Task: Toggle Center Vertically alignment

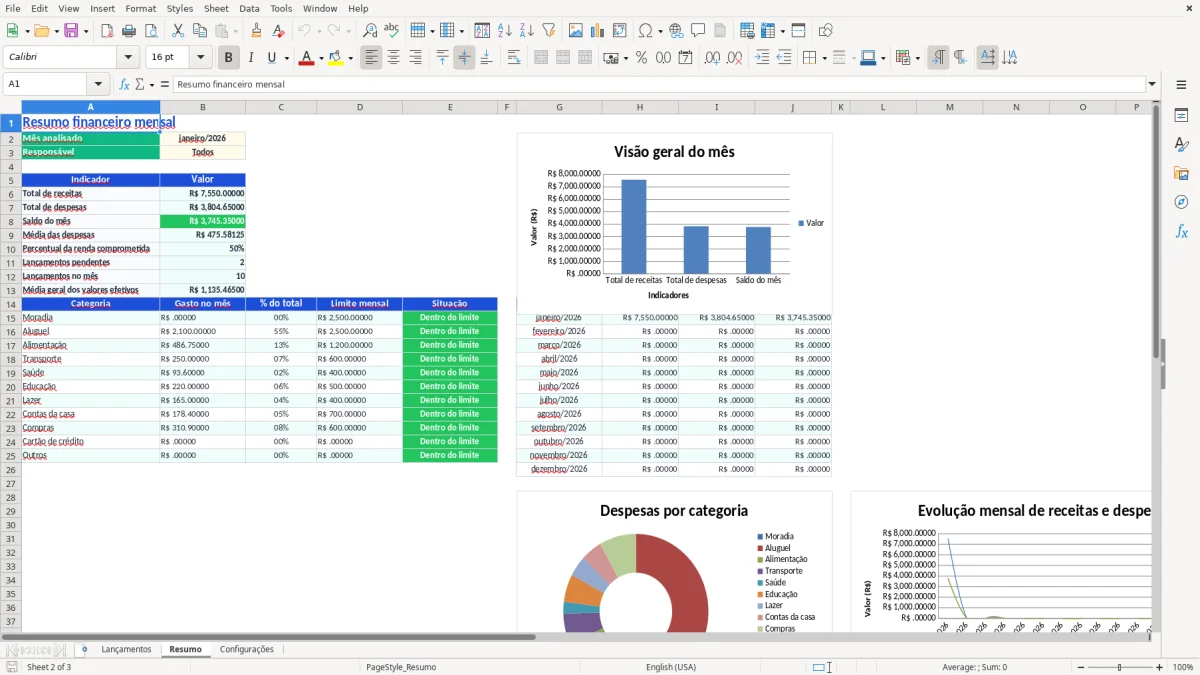Action: click(464, 58)
